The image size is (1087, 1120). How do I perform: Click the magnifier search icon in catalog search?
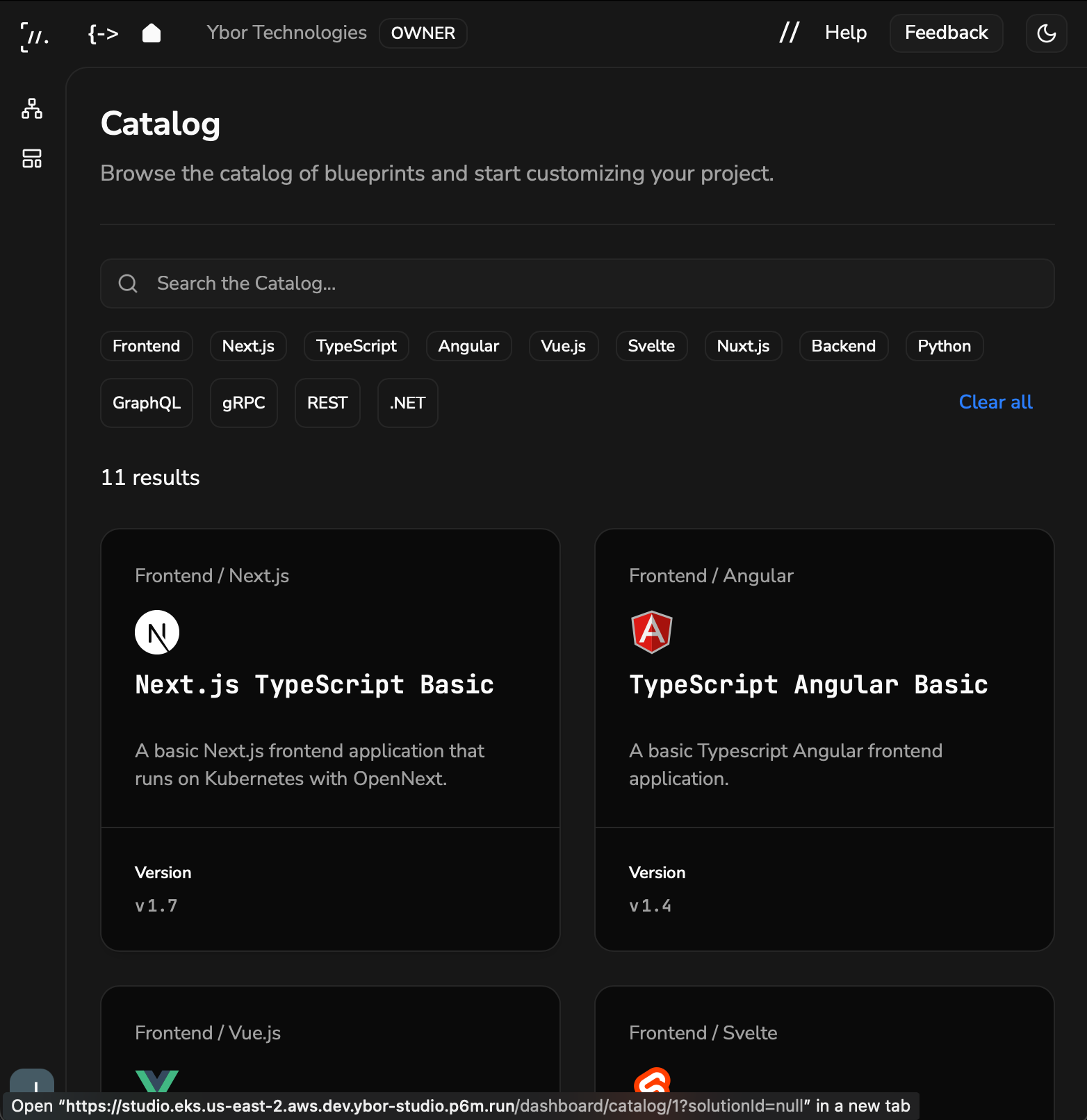click(128, 283)
